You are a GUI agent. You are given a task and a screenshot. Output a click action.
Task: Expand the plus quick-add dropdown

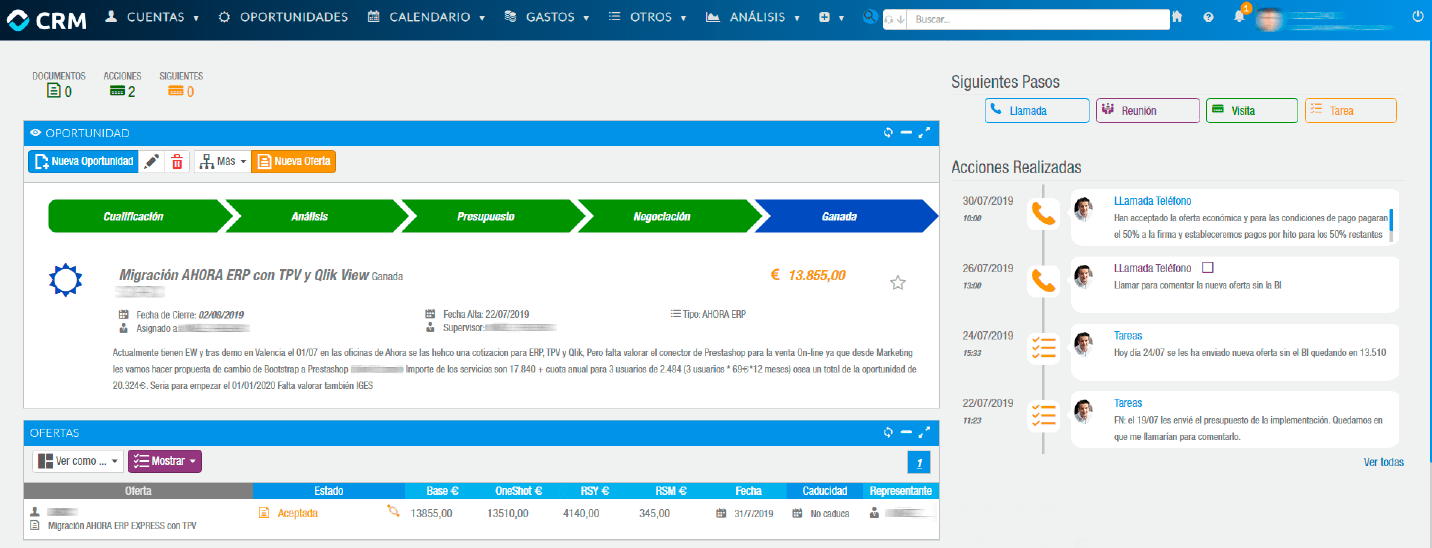coord(832,17)
